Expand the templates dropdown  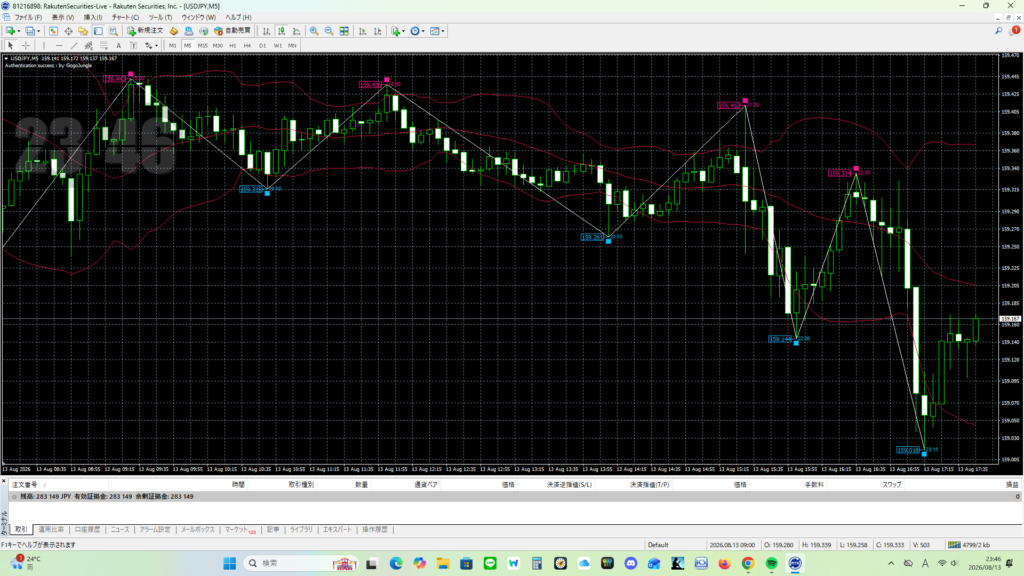[443, 31]
